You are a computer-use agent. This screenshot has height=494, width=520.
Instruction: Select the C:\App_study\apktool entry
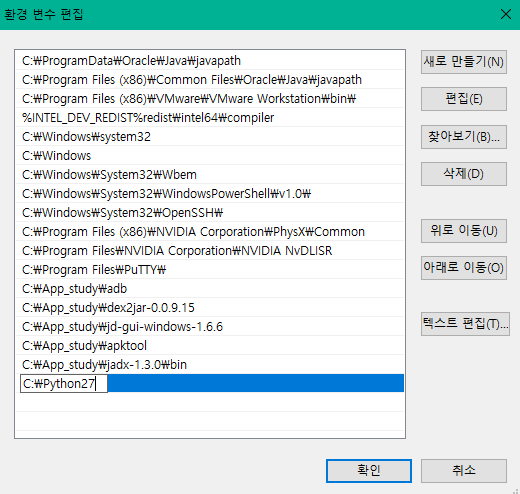[x=210, y=346]
